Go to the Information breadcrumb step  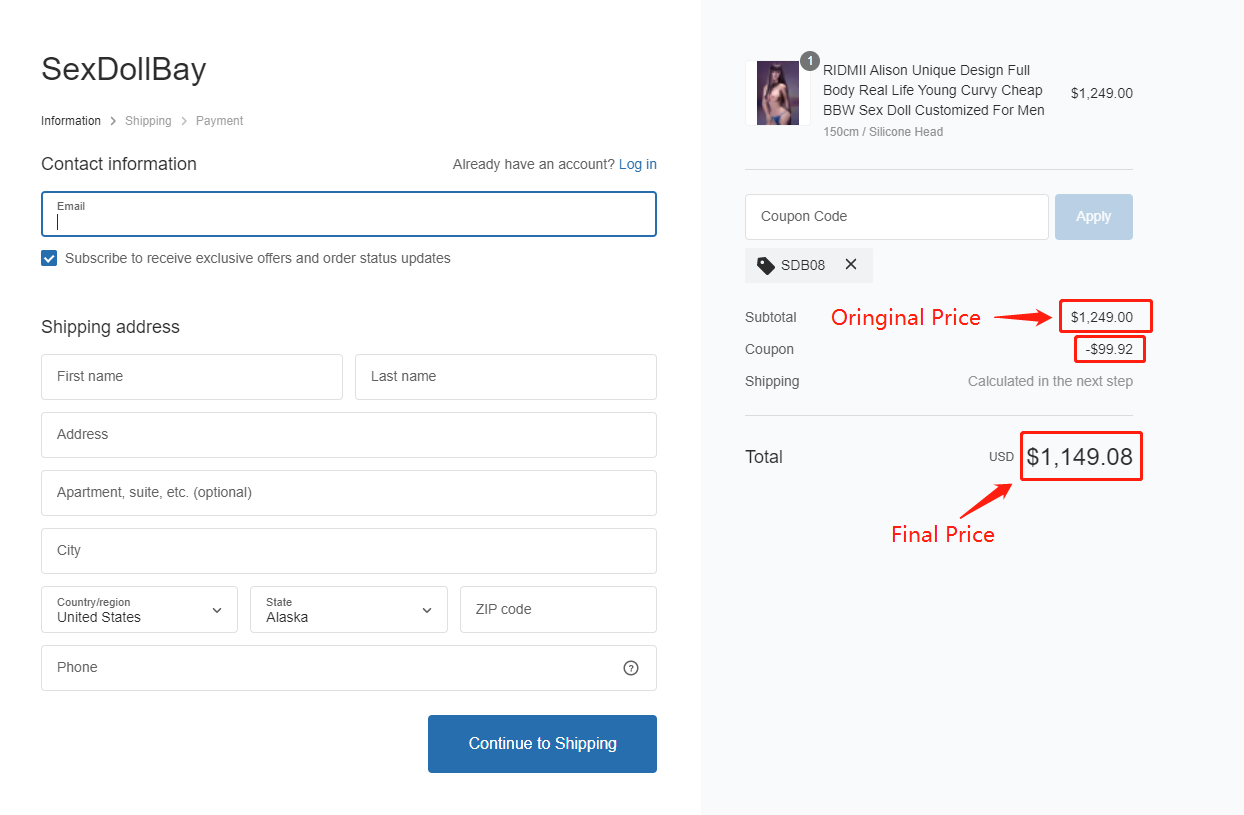(x=71, y=121)
